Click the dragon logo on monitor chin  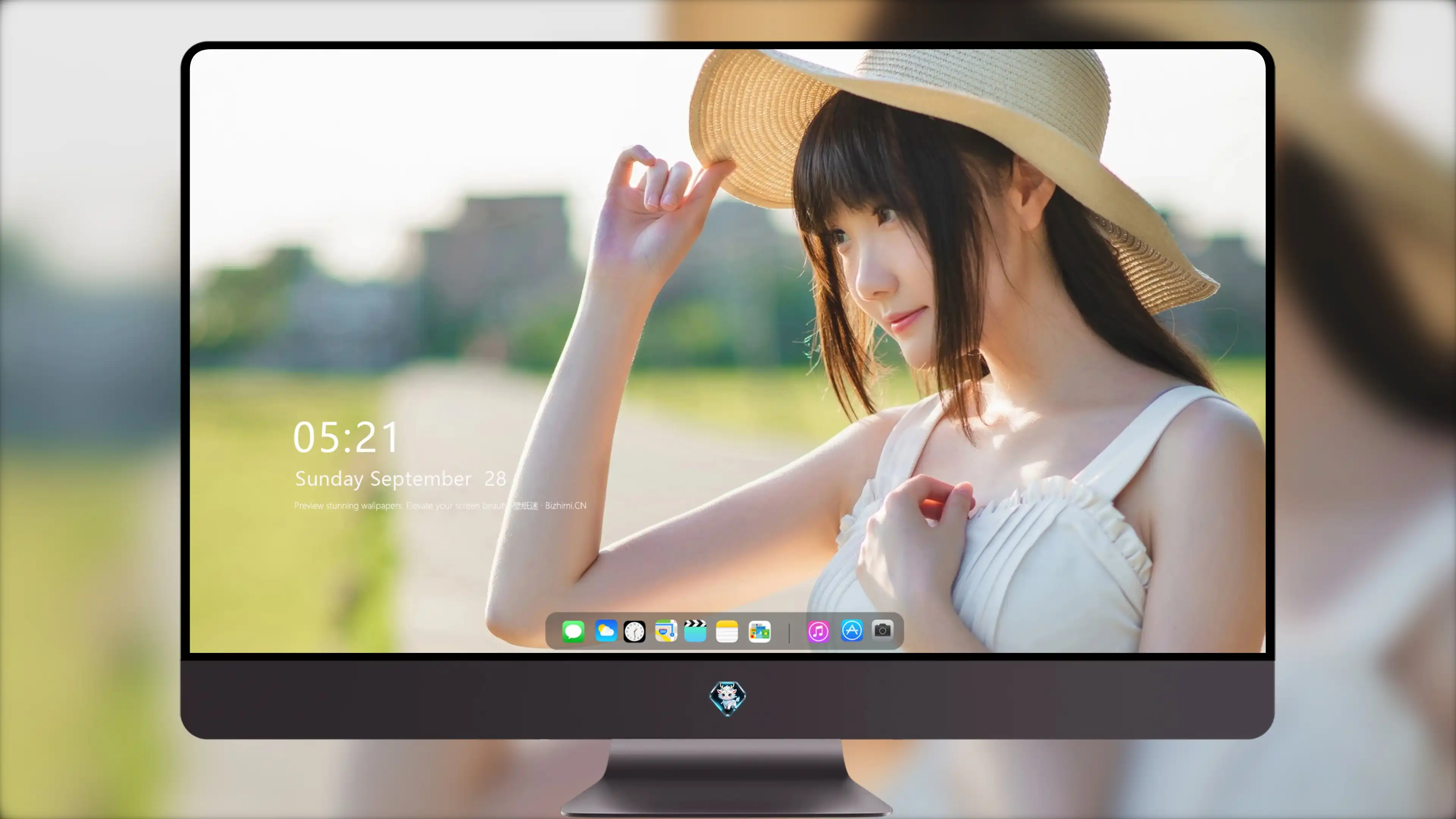[x=728, y=698]
